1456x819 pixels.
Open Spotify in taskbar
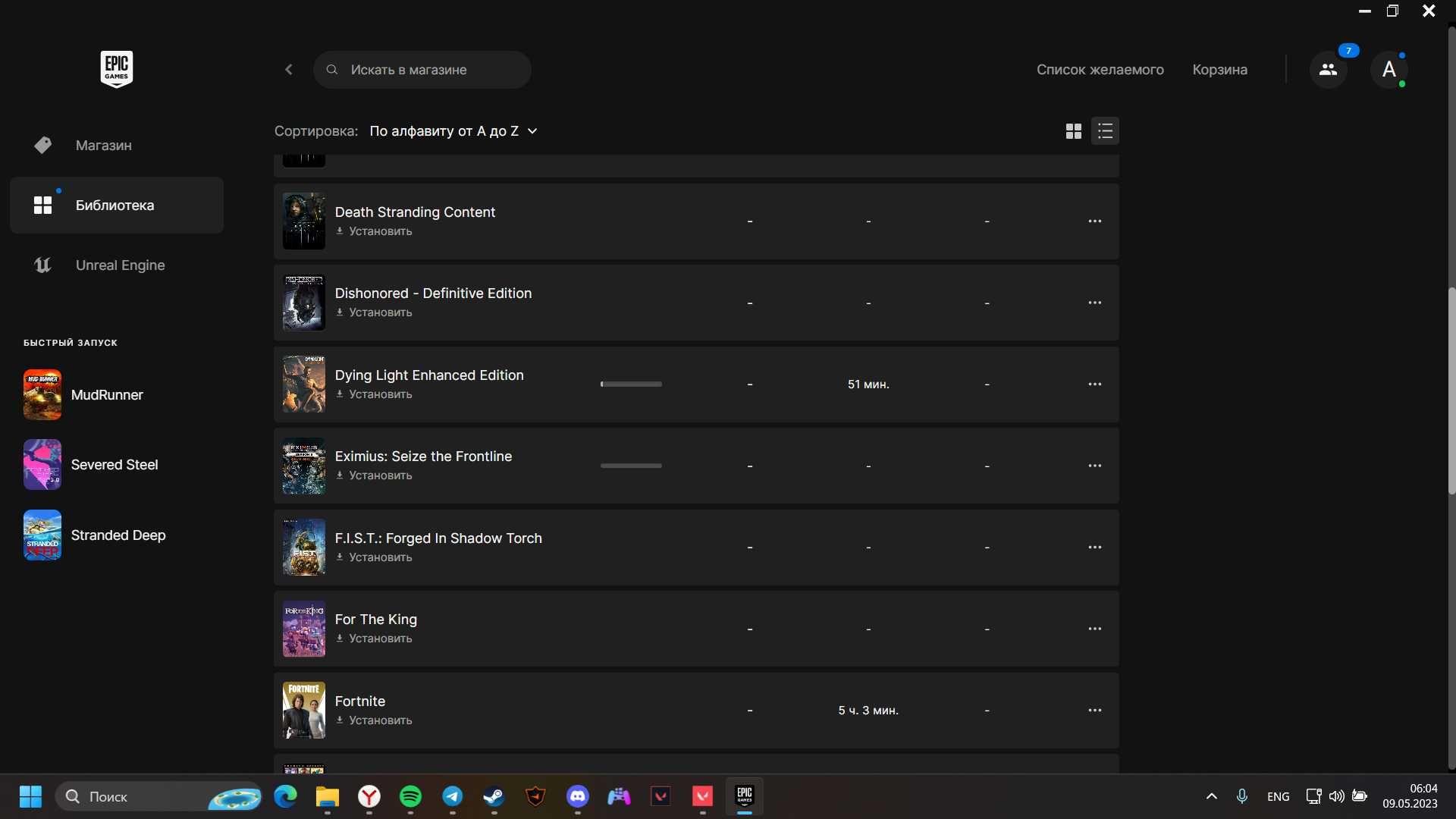(x=411, y=796)
